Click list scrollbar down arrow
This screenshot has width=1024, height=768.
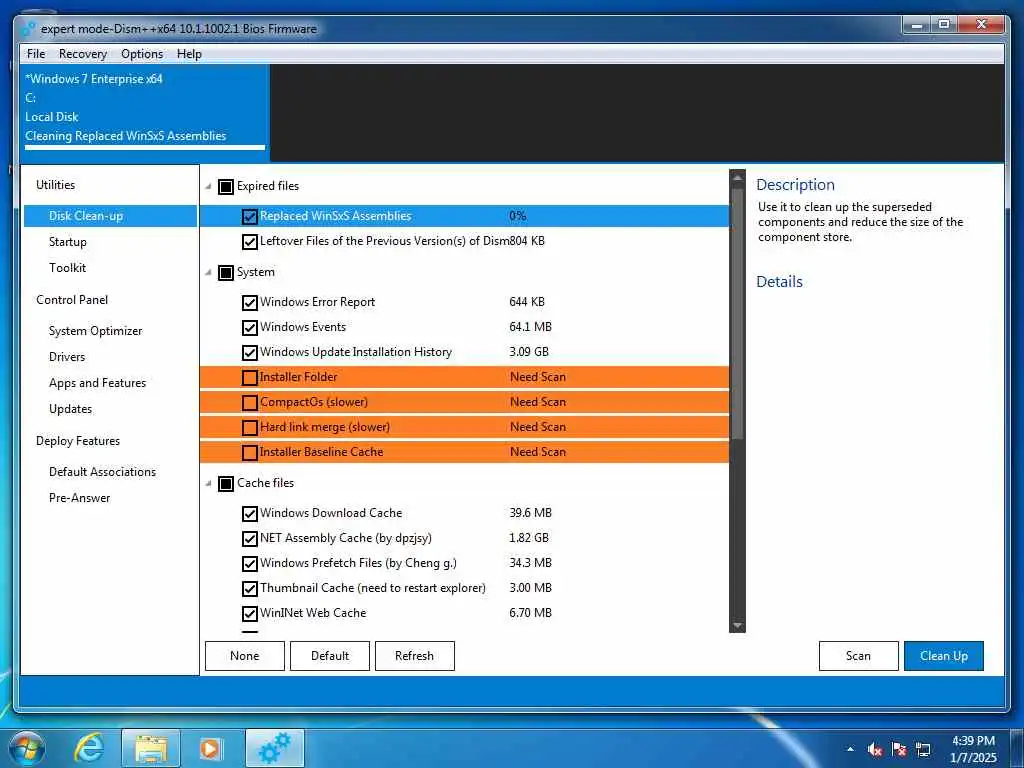point(737,626)
